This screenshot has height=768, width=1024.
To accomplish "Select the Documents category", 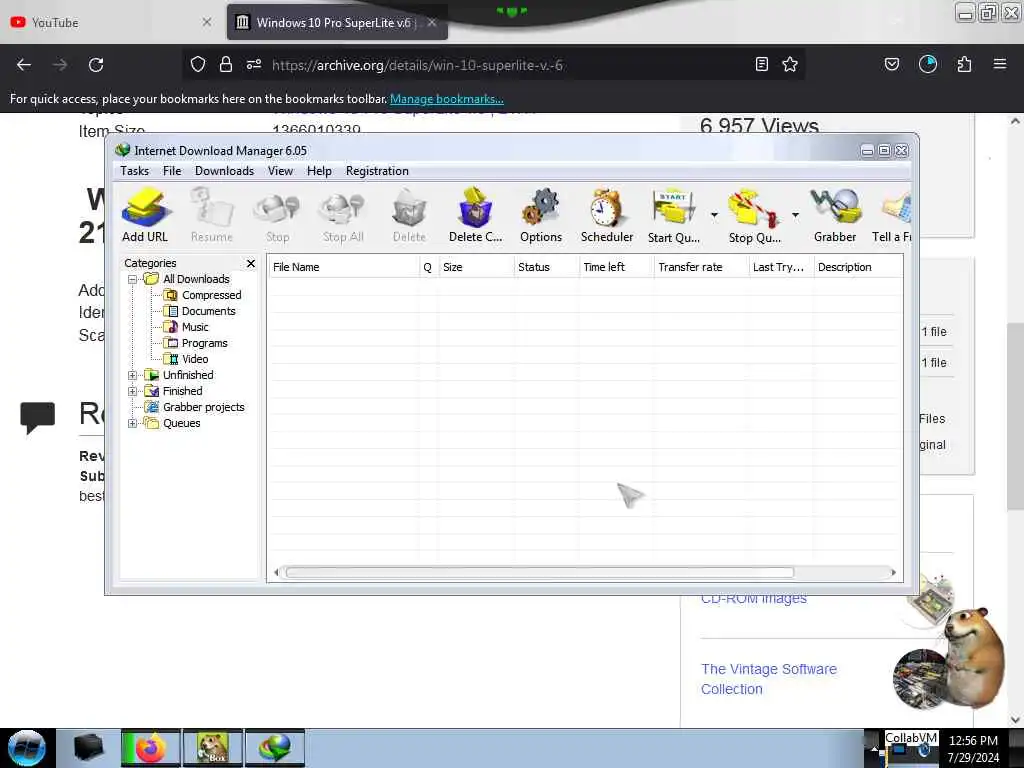I will click(x=208, y=311).
